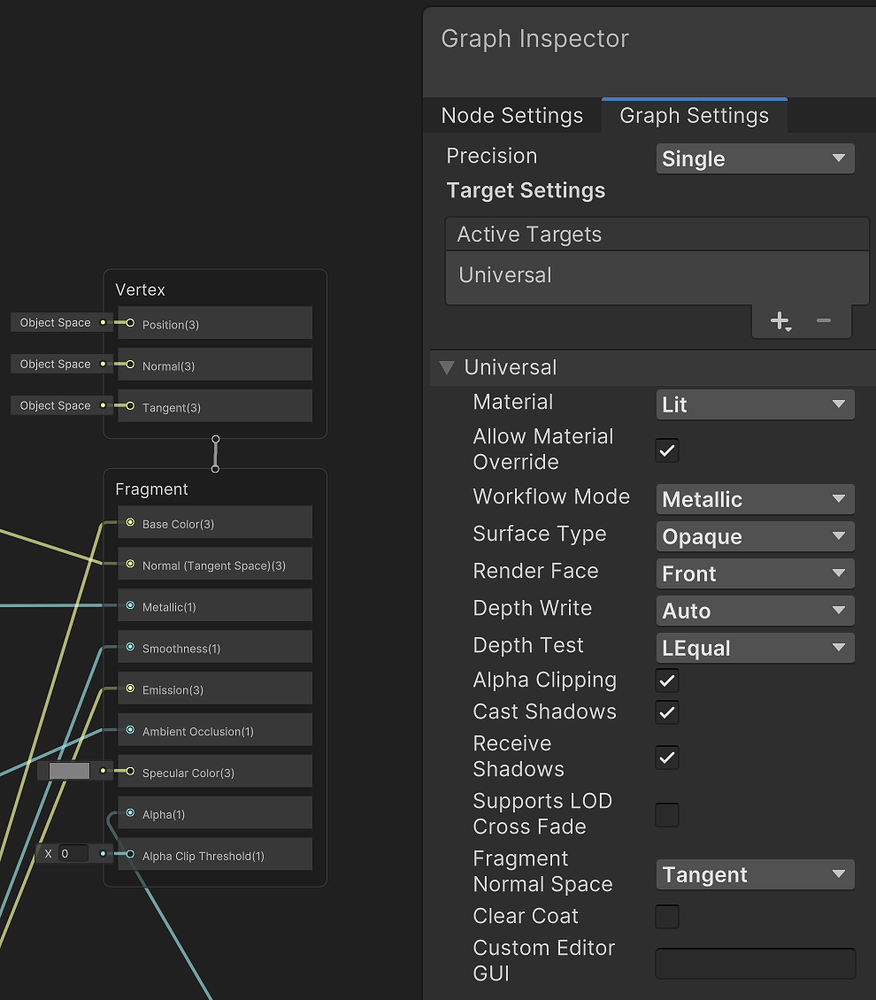The image size is (876, 1000).
Task: Click the Smoothness(1) port icon
Action: click(x=128, y=647)
